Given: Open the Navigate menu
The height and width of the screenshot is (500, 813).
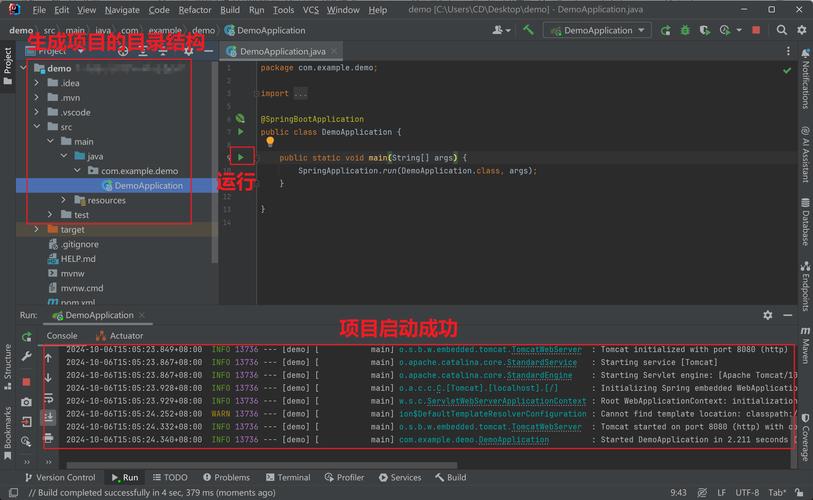Looking at the screenshot, I should click(x=122, y=10).
